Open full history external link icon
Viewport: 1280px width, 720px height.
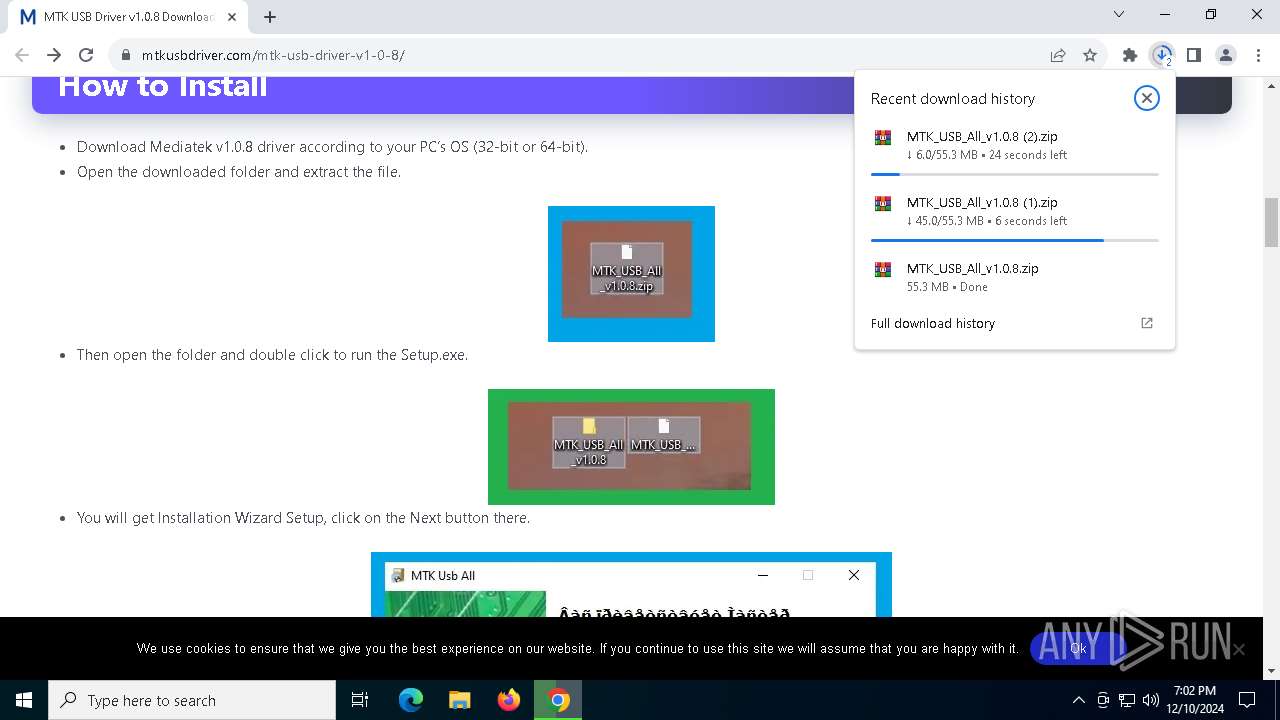tap(1147, 323)
